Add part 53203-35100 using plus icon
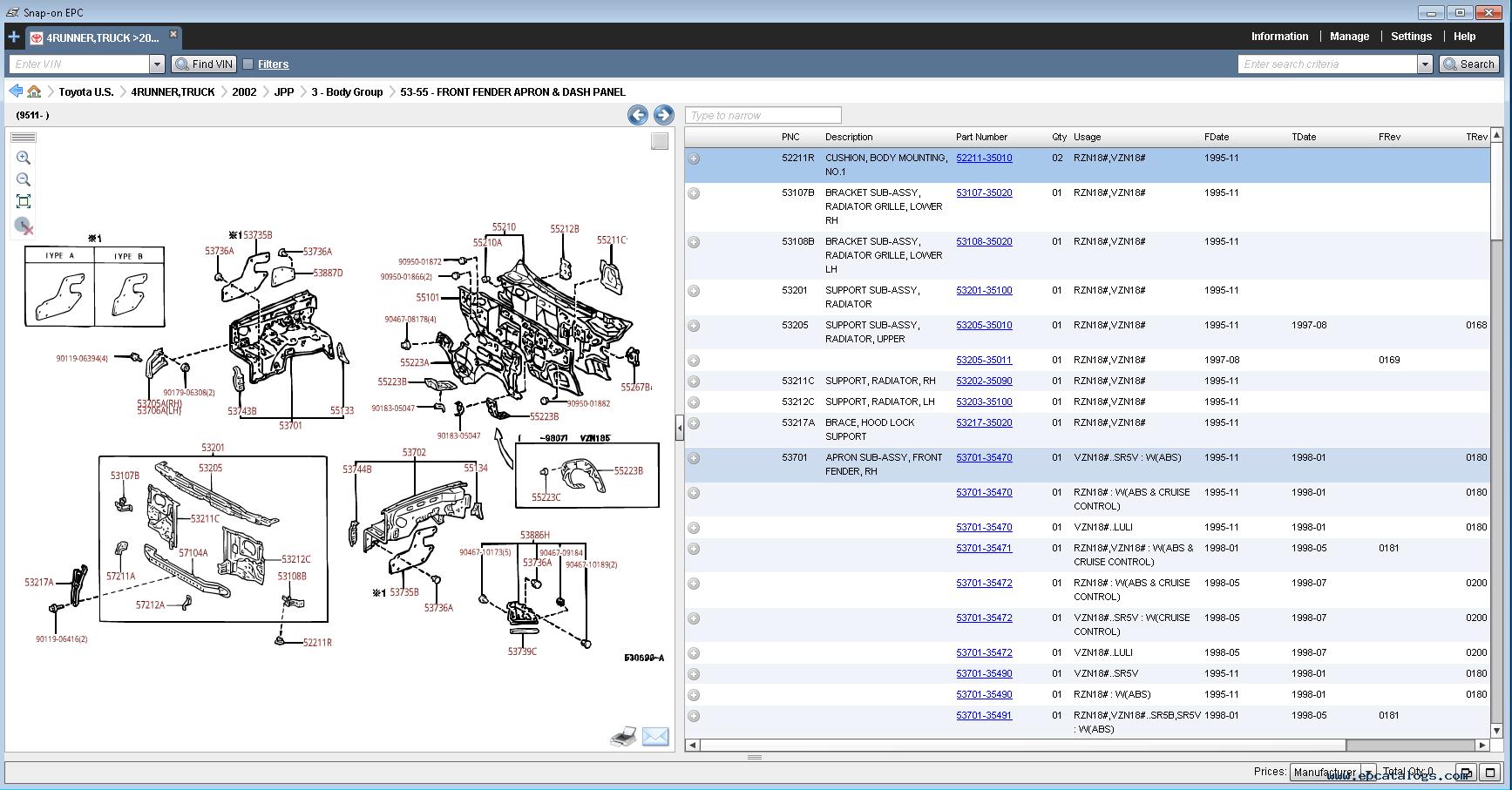The height and width of the screenshot is (790, 1512). click(694, 402)
